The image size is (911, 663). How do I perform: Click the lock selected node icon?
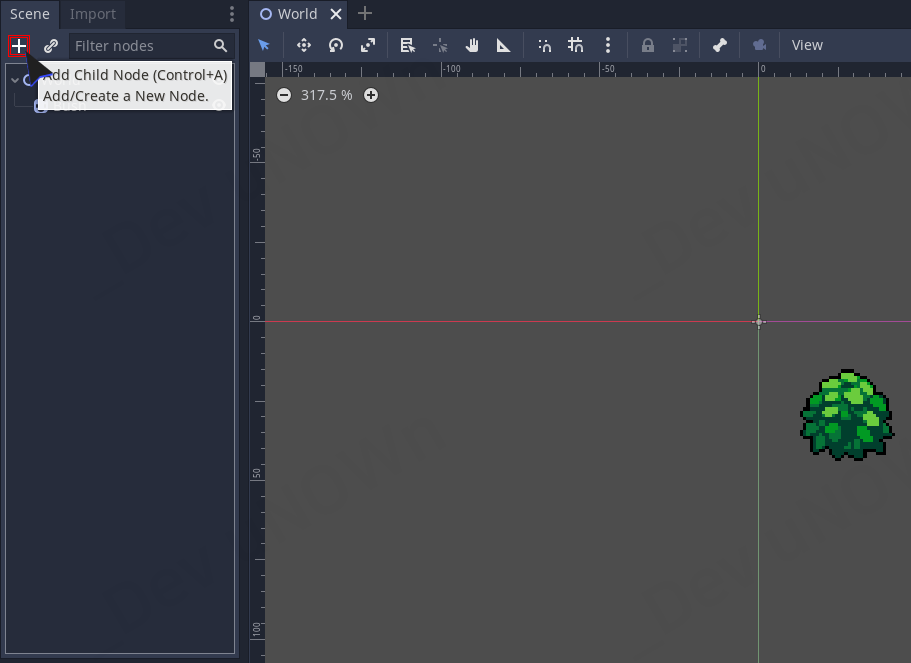tap(648, 45)
